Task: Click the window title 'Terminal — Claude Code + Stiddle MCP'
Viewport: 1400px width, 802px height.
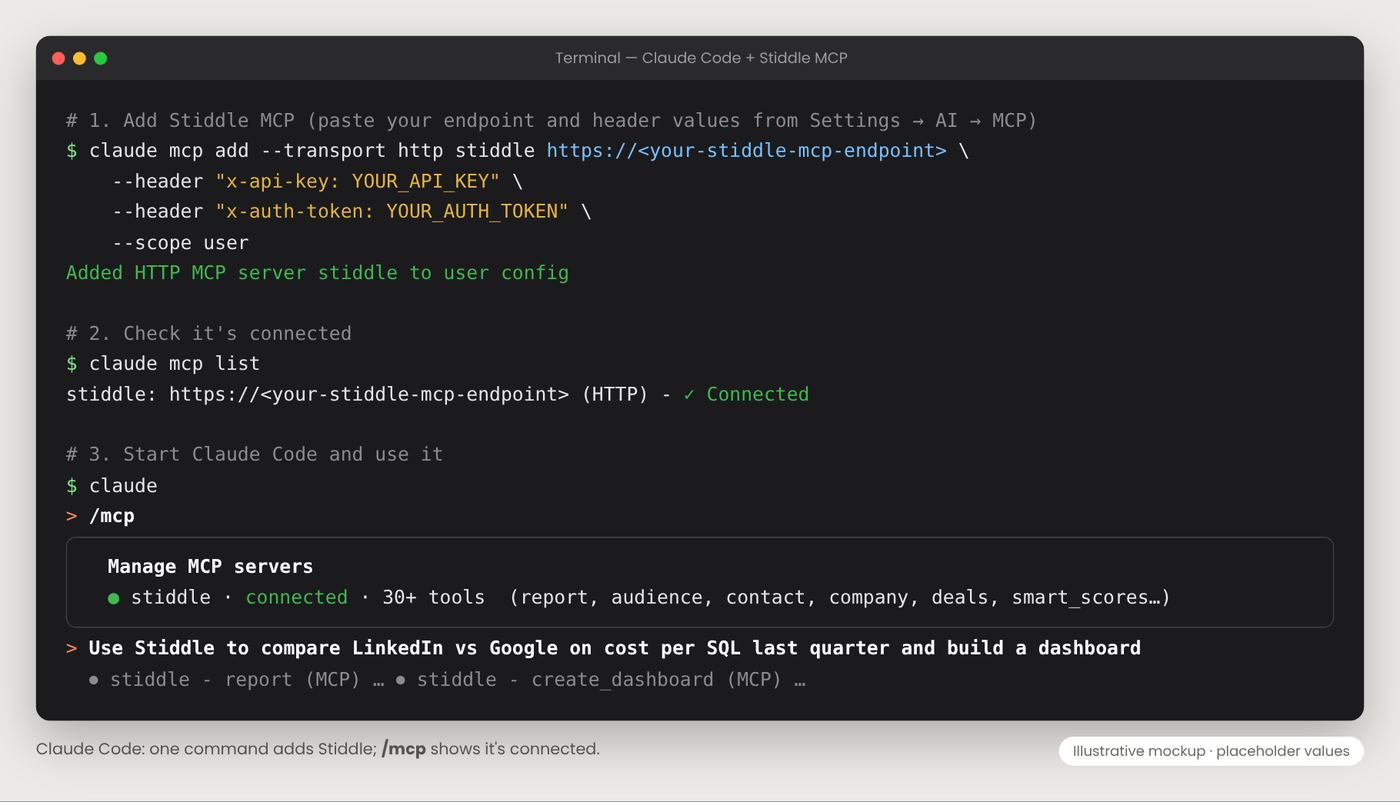Action: click(701, 58)
